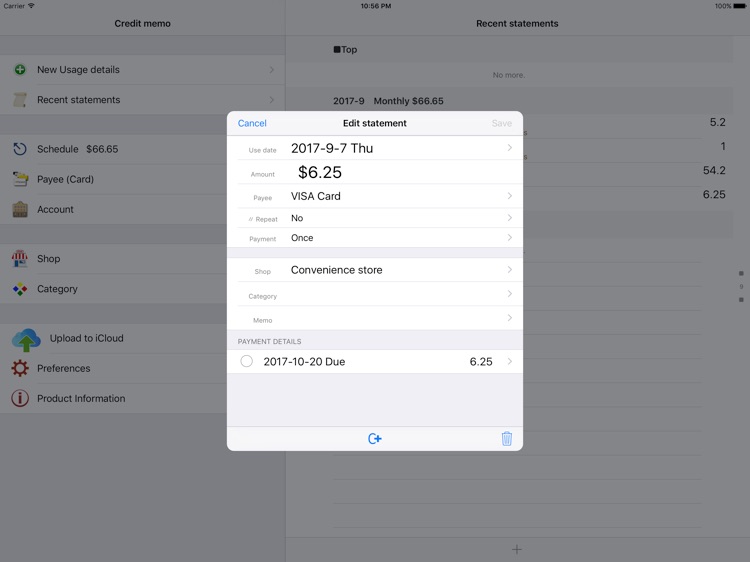Image resolution: width=750 pixels, height=562 pixels.
Task: Open the New Usage details row chevron in the sidebar
Action: [x=271, y=70]
